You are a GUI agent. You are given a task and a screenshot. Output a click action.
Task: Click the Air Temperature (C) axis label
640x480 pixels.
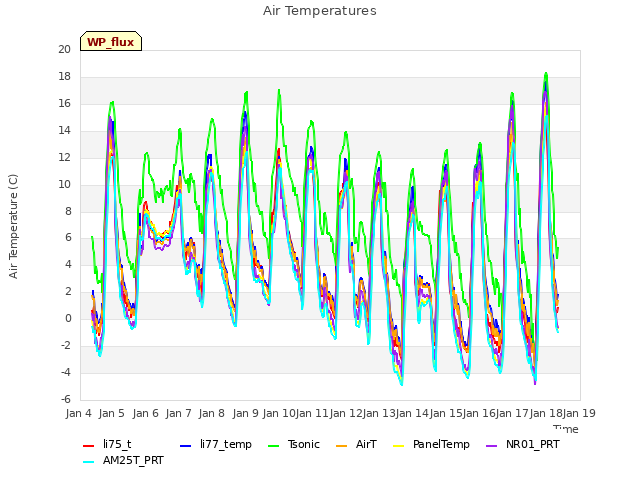[13, 227]
